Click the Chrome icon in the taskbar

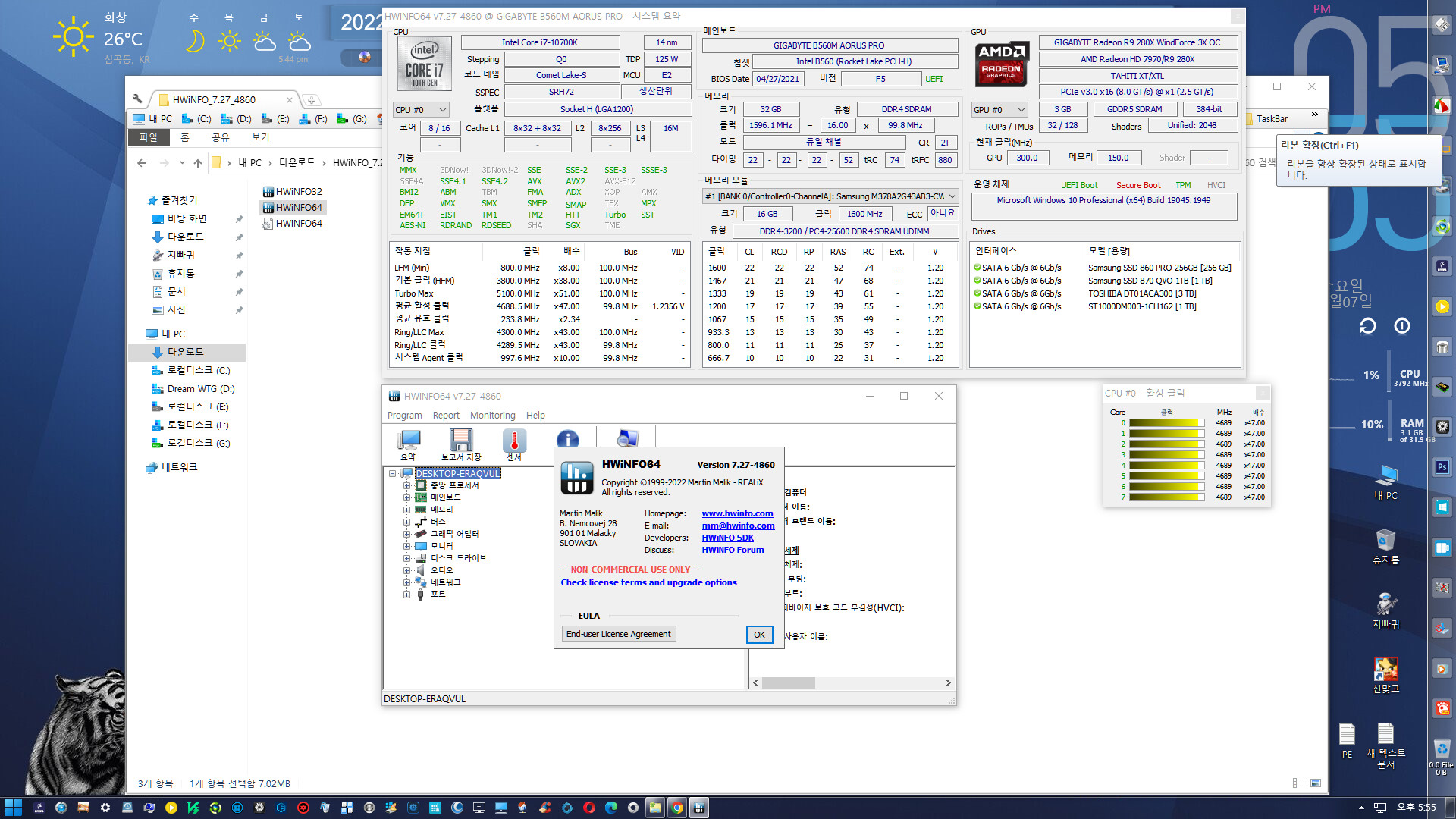(x=676, y=808)
